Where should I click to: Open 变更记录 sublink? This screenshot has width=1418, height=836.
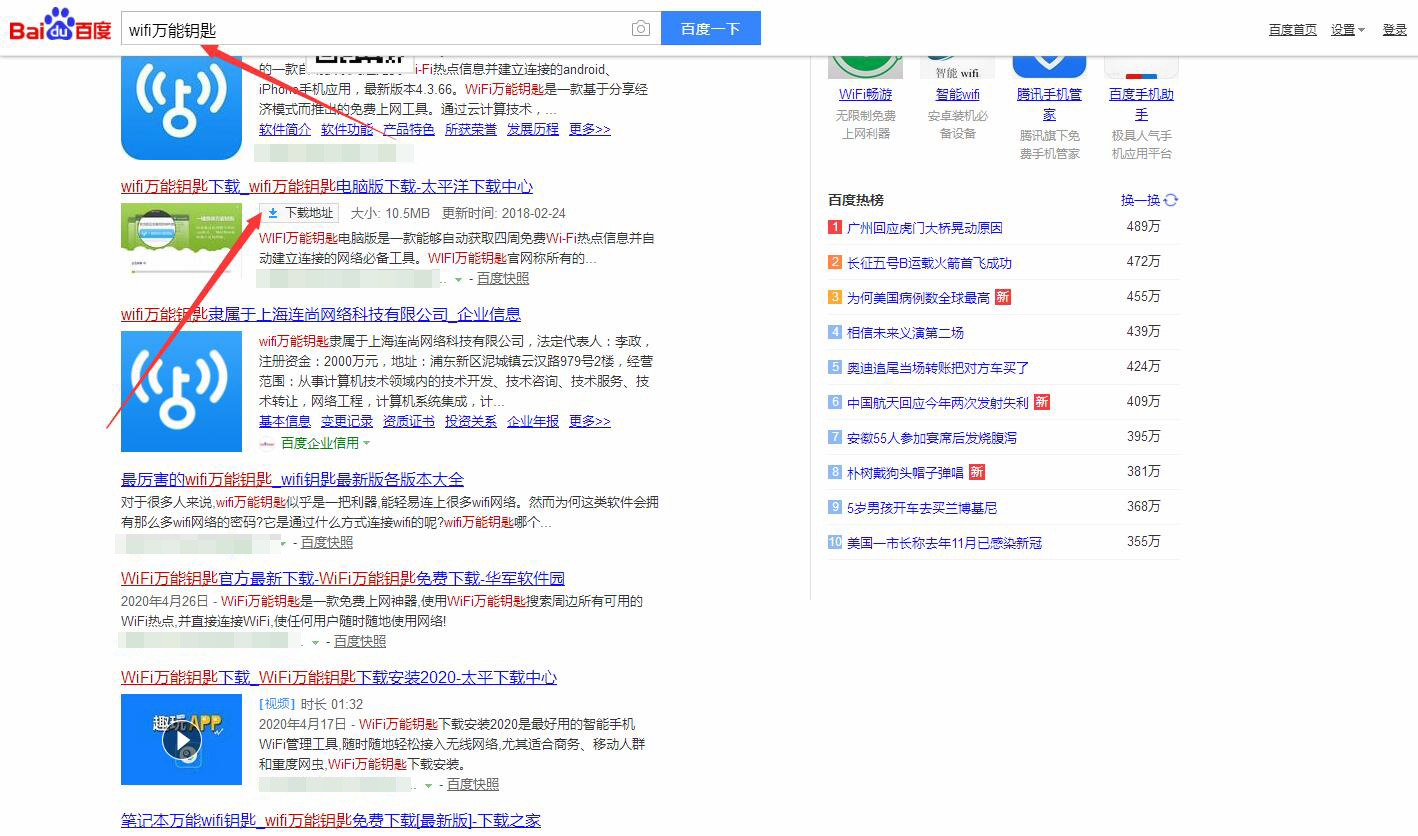[347, 422]
